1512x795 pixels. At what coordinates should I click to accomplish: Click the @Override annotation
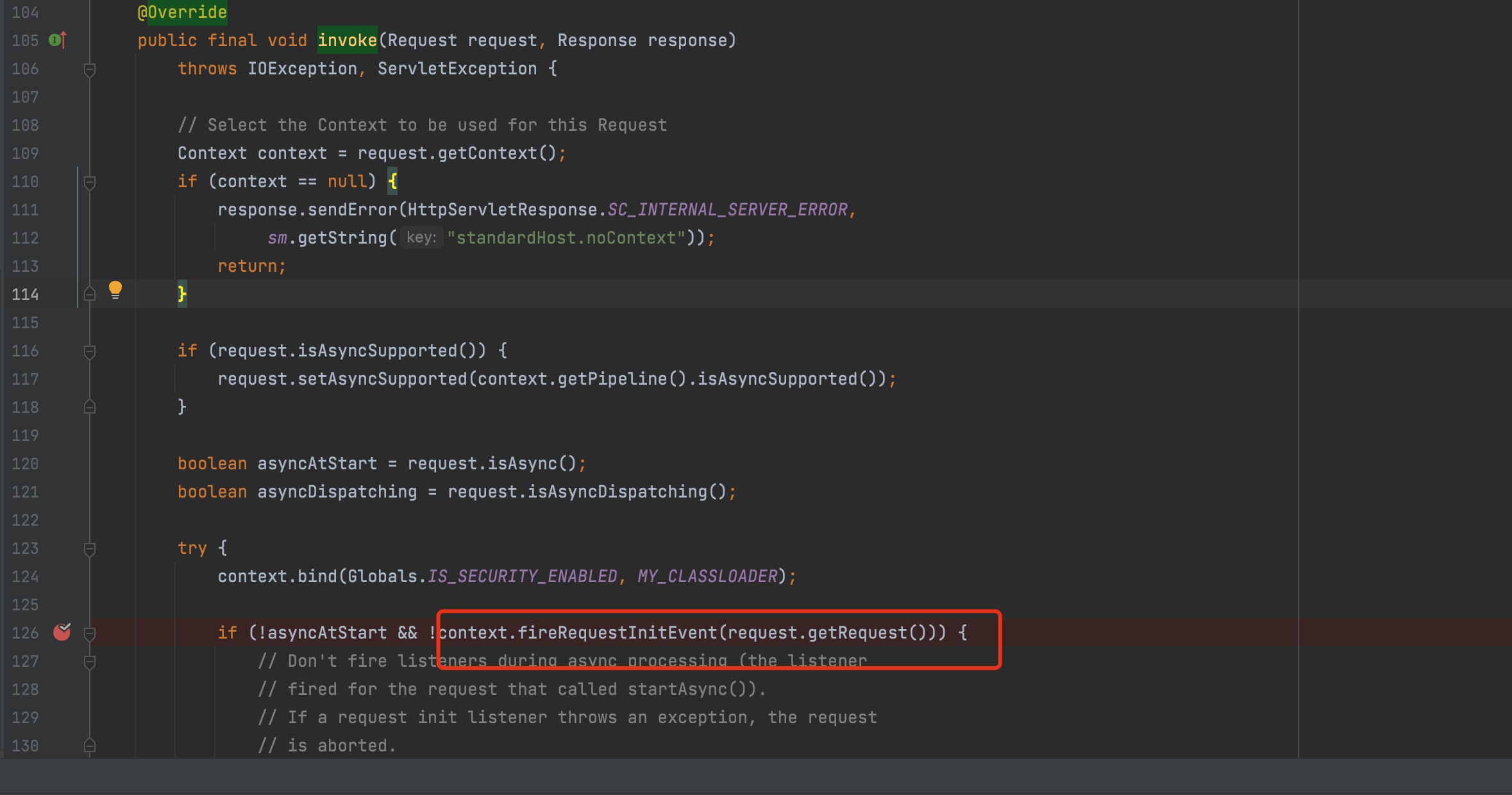click(x=182, y=12)
